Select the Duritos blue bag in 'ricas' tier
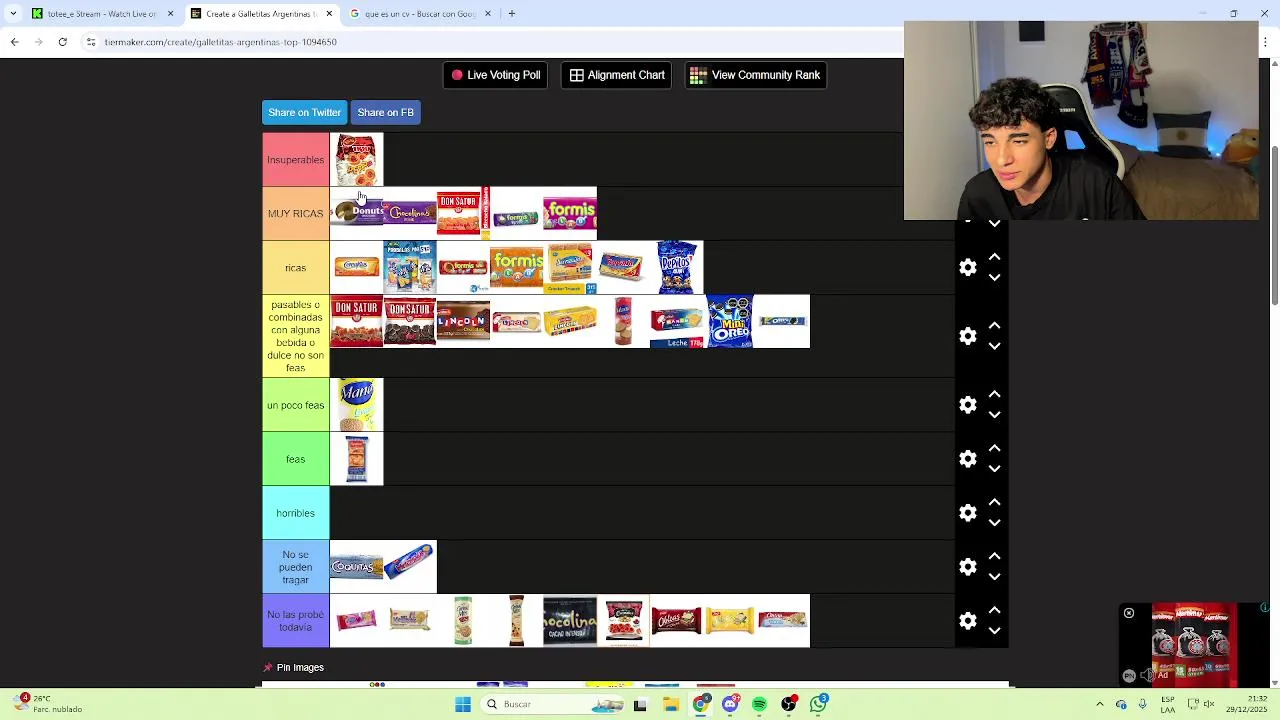This screenshot has width=1280, height=720. pos(677,267)
